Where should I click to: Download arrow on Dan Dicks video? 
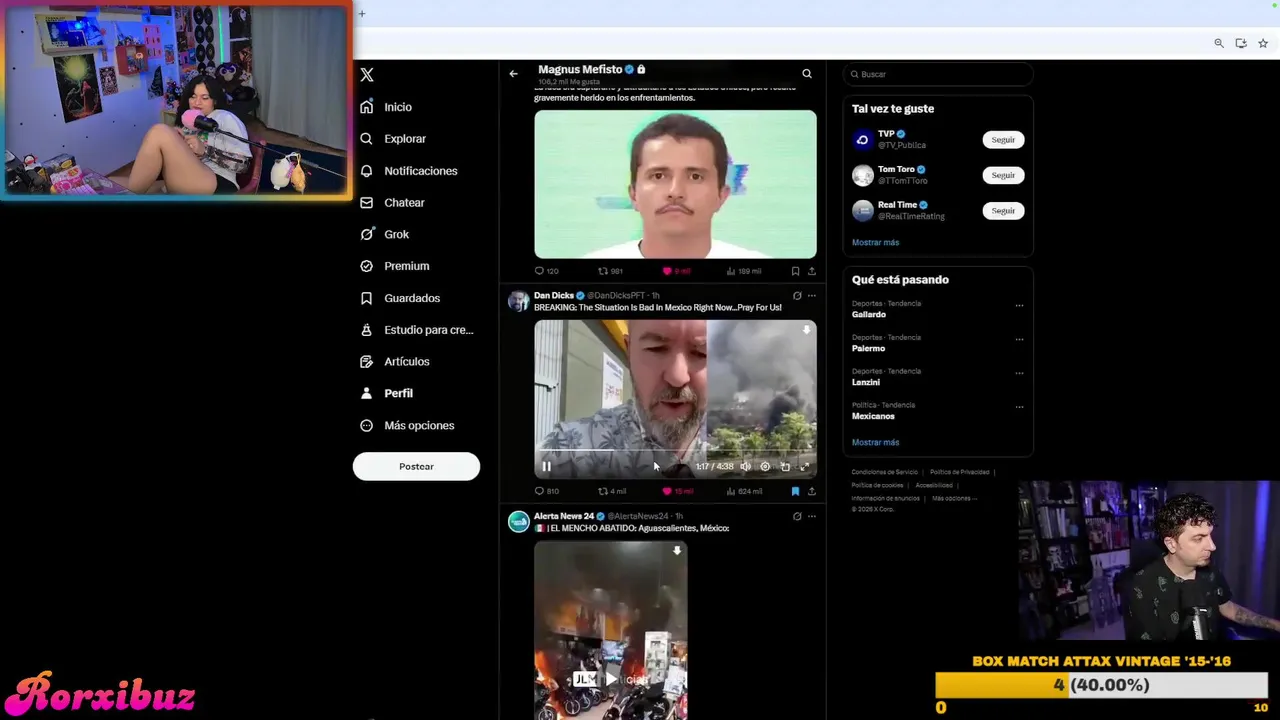(x=806, y=329)
